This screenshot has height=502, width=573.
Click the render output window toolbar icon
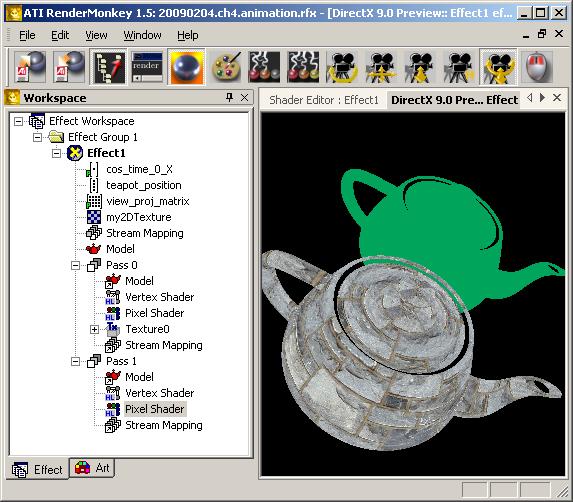coord(147,67)
